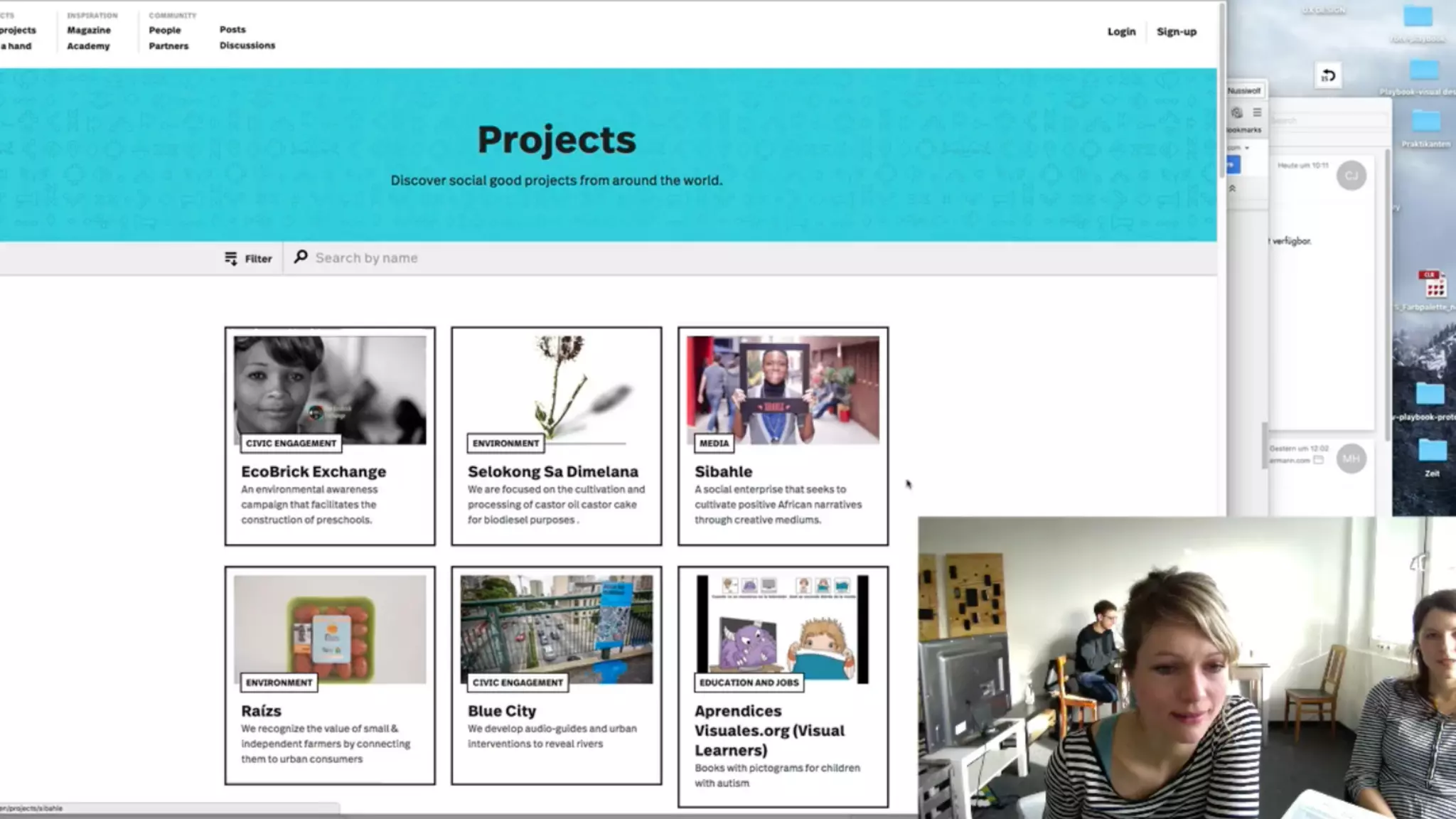
Task: Click the 15-second rewind icon
Action: [1328, 76]
